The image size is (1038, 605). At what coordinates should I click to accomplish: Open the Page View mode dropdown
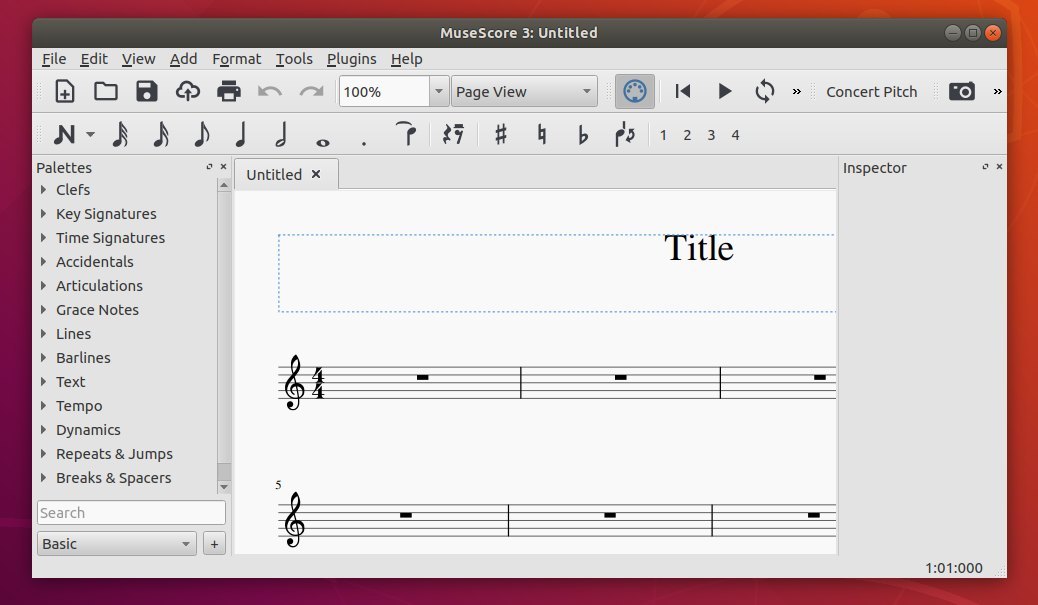point(524,91)
